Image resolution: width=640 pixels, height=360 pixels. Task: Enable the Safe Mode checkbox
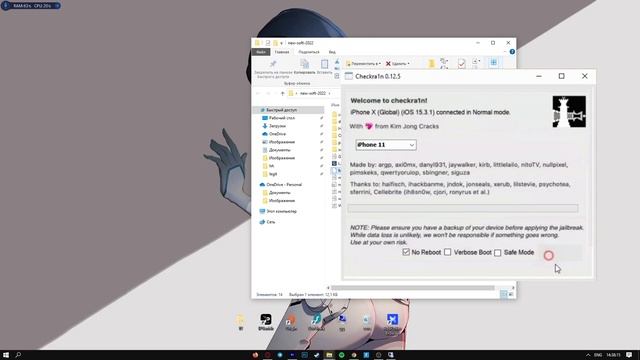click(x=498, y=253)
